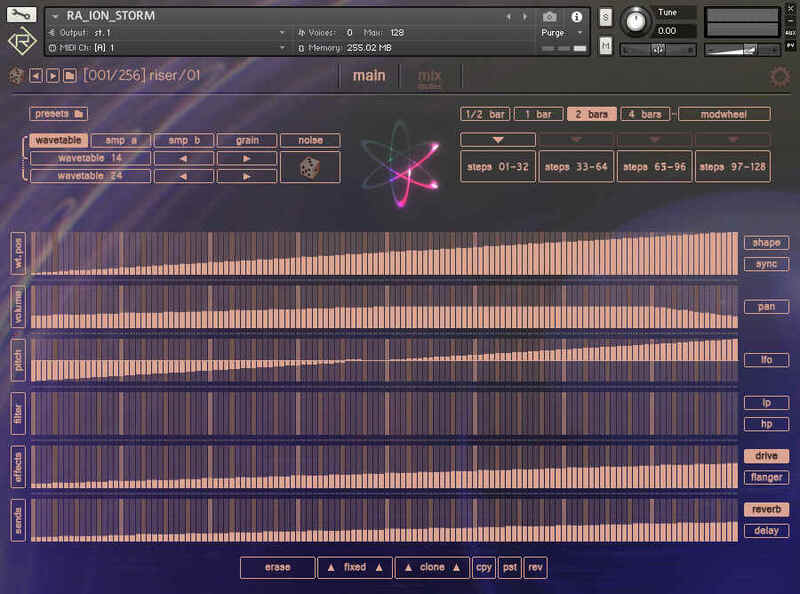Click the atom logo in center
Screen dimensions: 800x594
399,164
